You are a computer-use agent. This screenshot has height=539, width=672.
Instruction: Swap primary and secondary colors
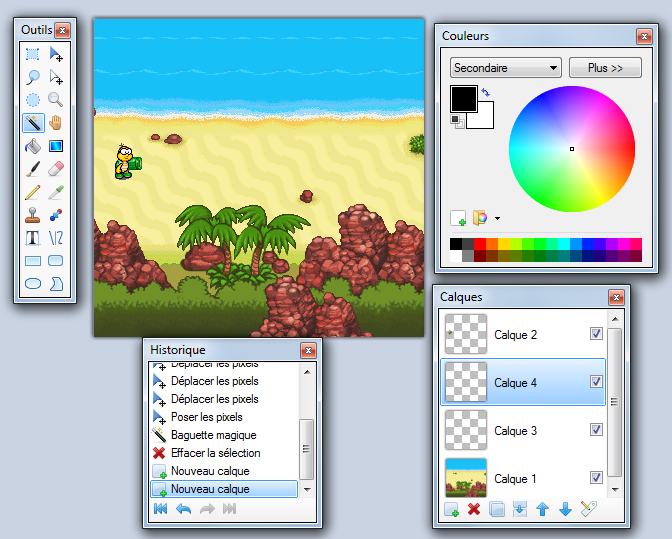click(x=486, y=92)
